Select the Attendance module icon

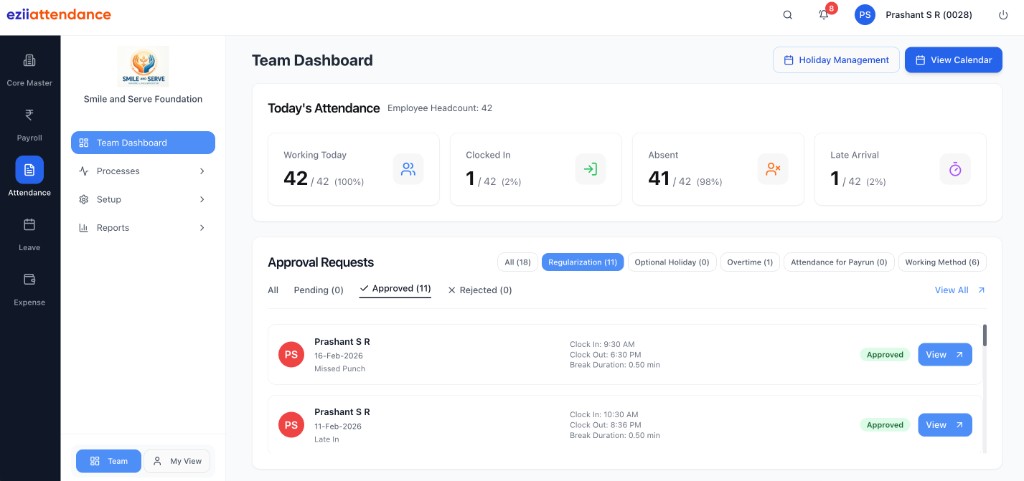click(x=29, y=170)
